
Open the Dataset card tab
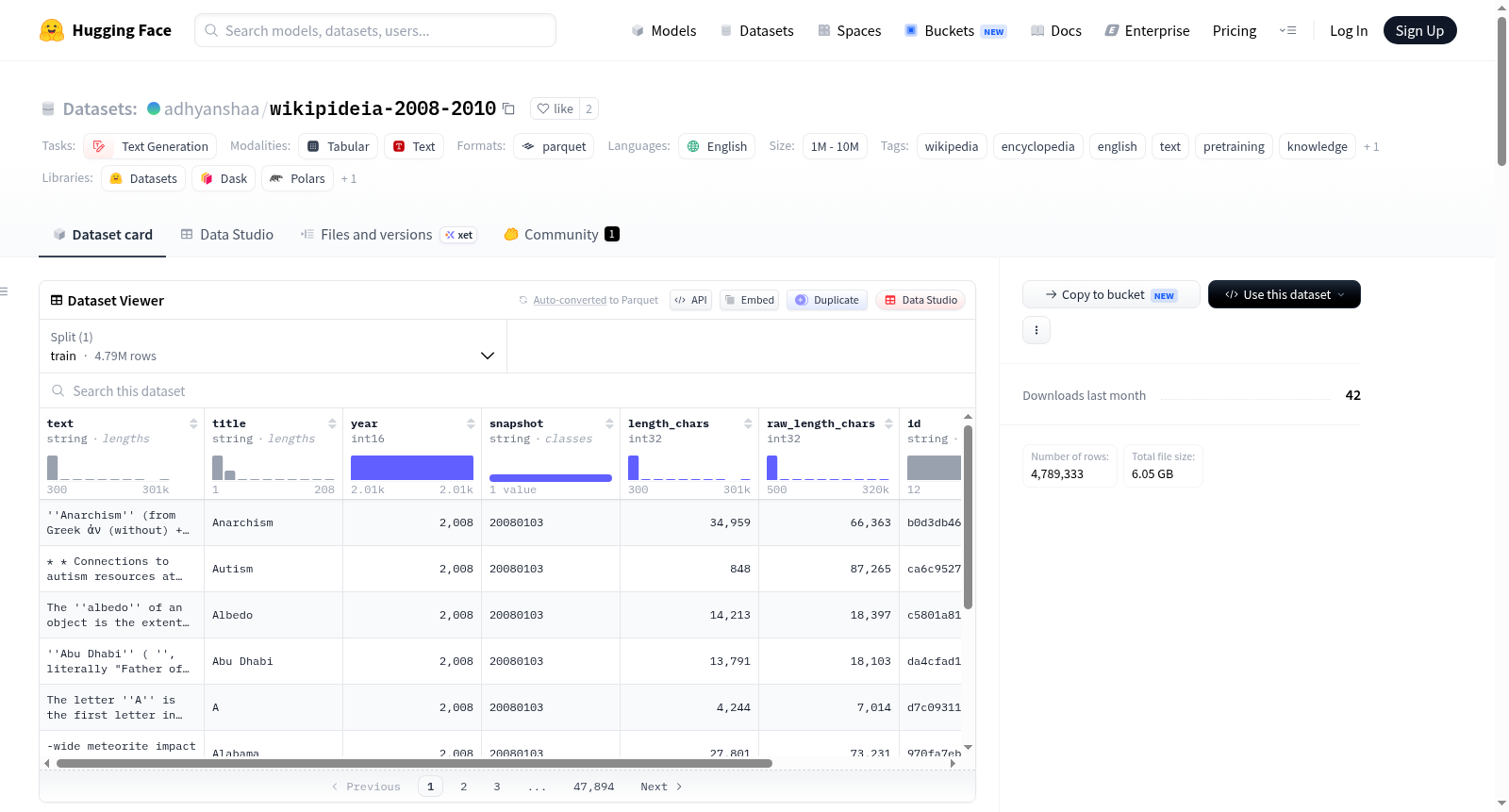[x=102, y=234]
